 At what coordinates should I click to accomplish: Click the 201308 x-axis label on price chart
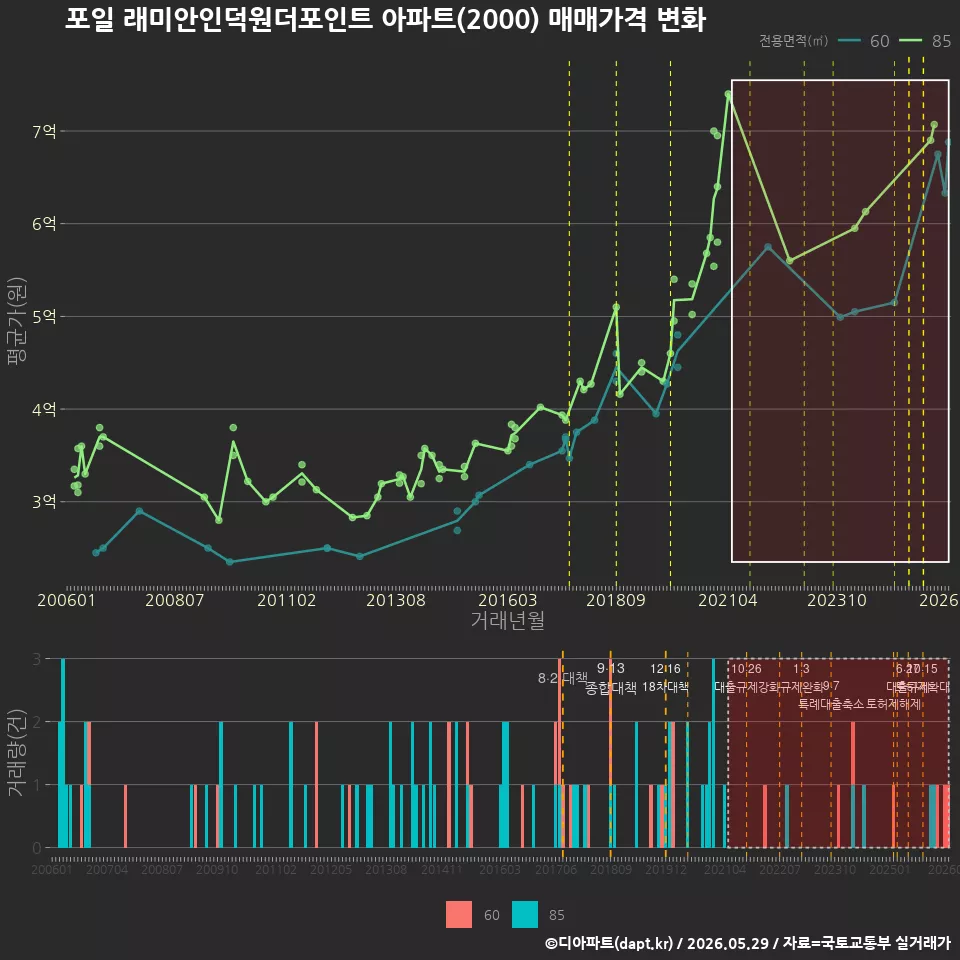(x=396, y=600)
